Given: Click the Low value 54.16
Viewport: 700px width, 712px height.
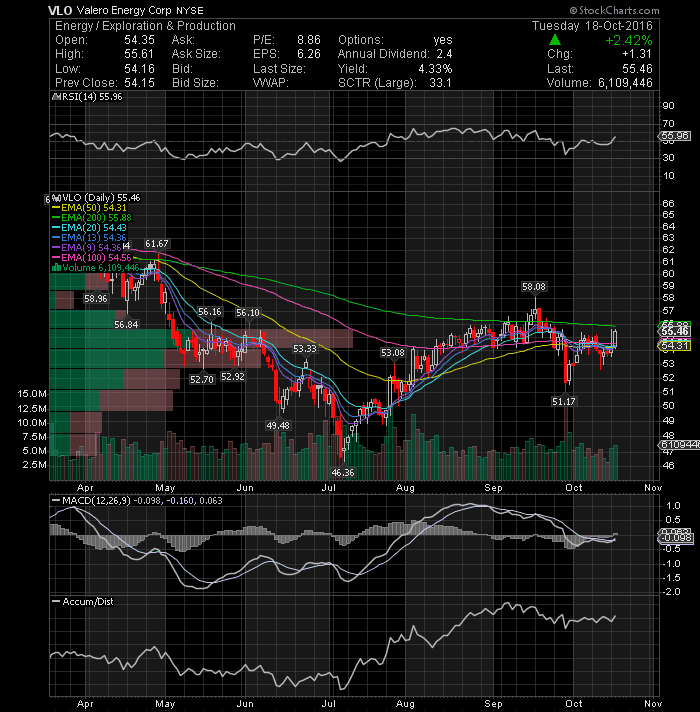Looking at the screenshot, I should point(139,69).
